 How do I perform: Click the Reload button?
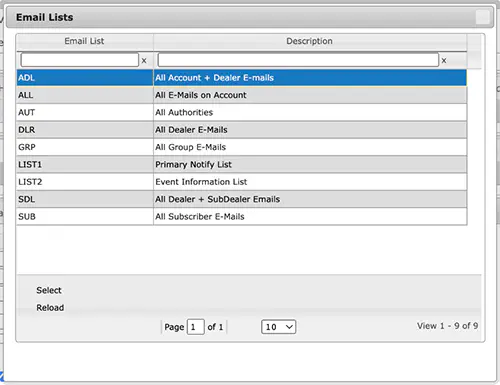tap(50, 308)
